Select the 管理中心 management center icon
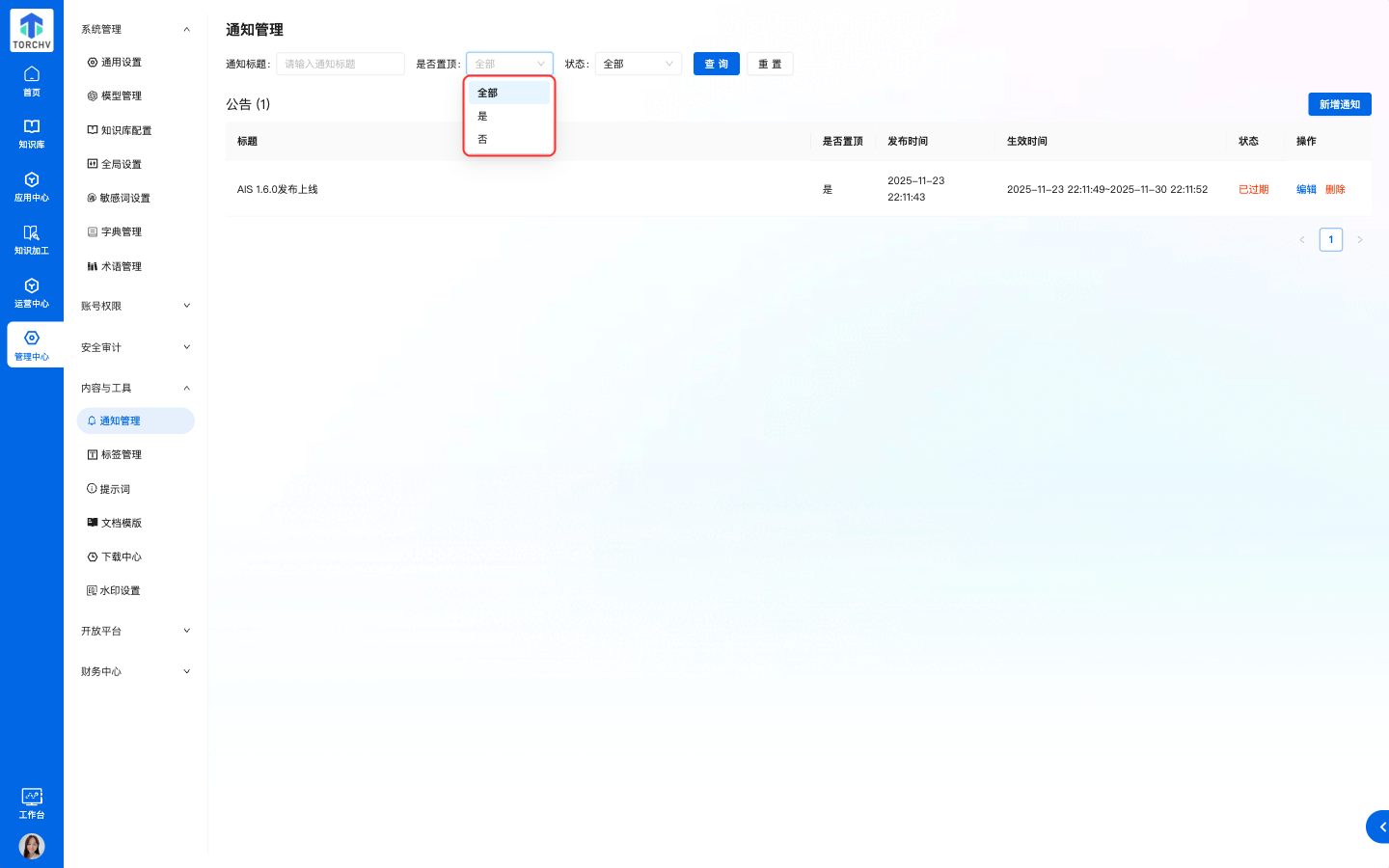Image resolution: width=1389 pixels, height=868 pixels. pyautogui.click(x=32, y=344)
